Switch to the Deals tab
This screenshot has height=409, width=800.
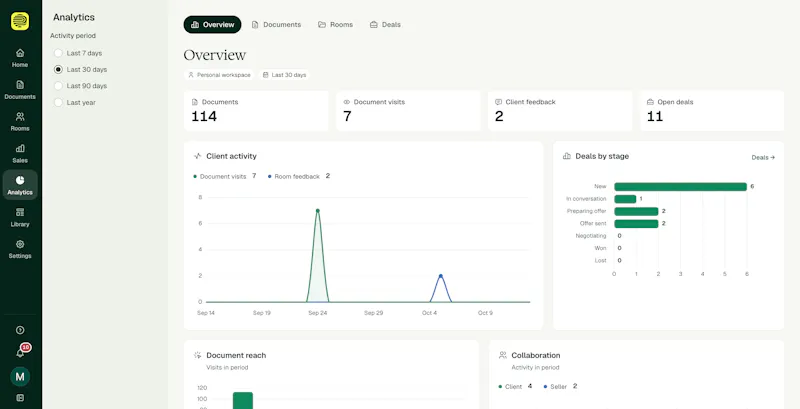tap(385, 24)
